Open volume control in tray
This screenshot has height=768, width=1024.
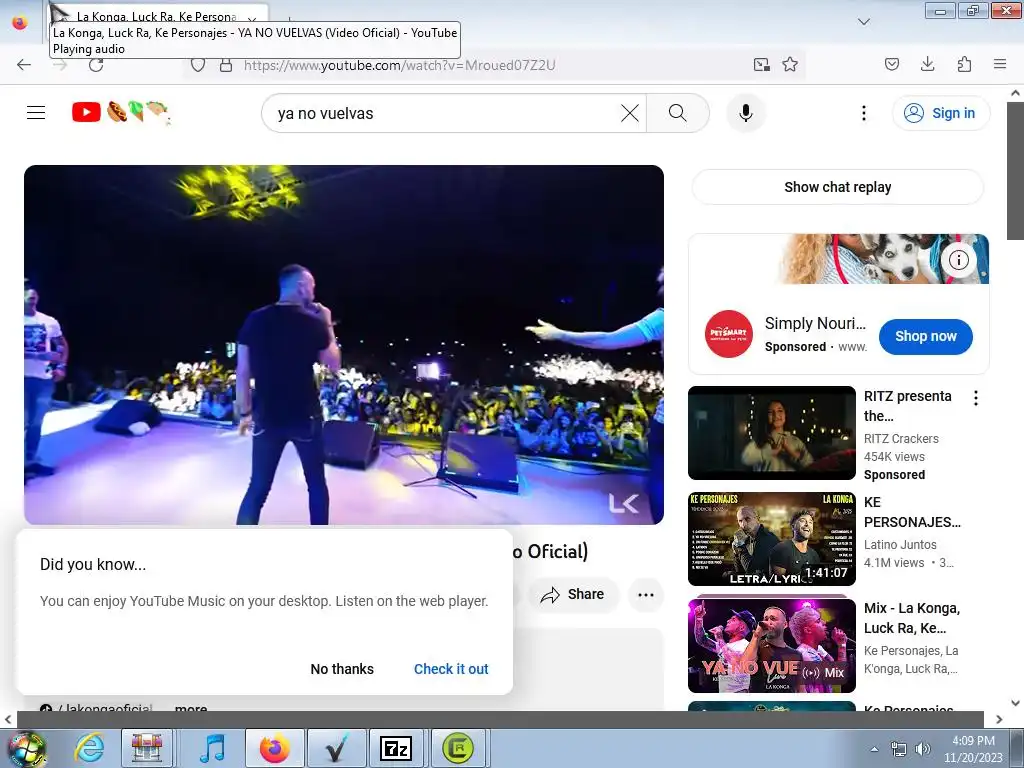coord(923,749)
